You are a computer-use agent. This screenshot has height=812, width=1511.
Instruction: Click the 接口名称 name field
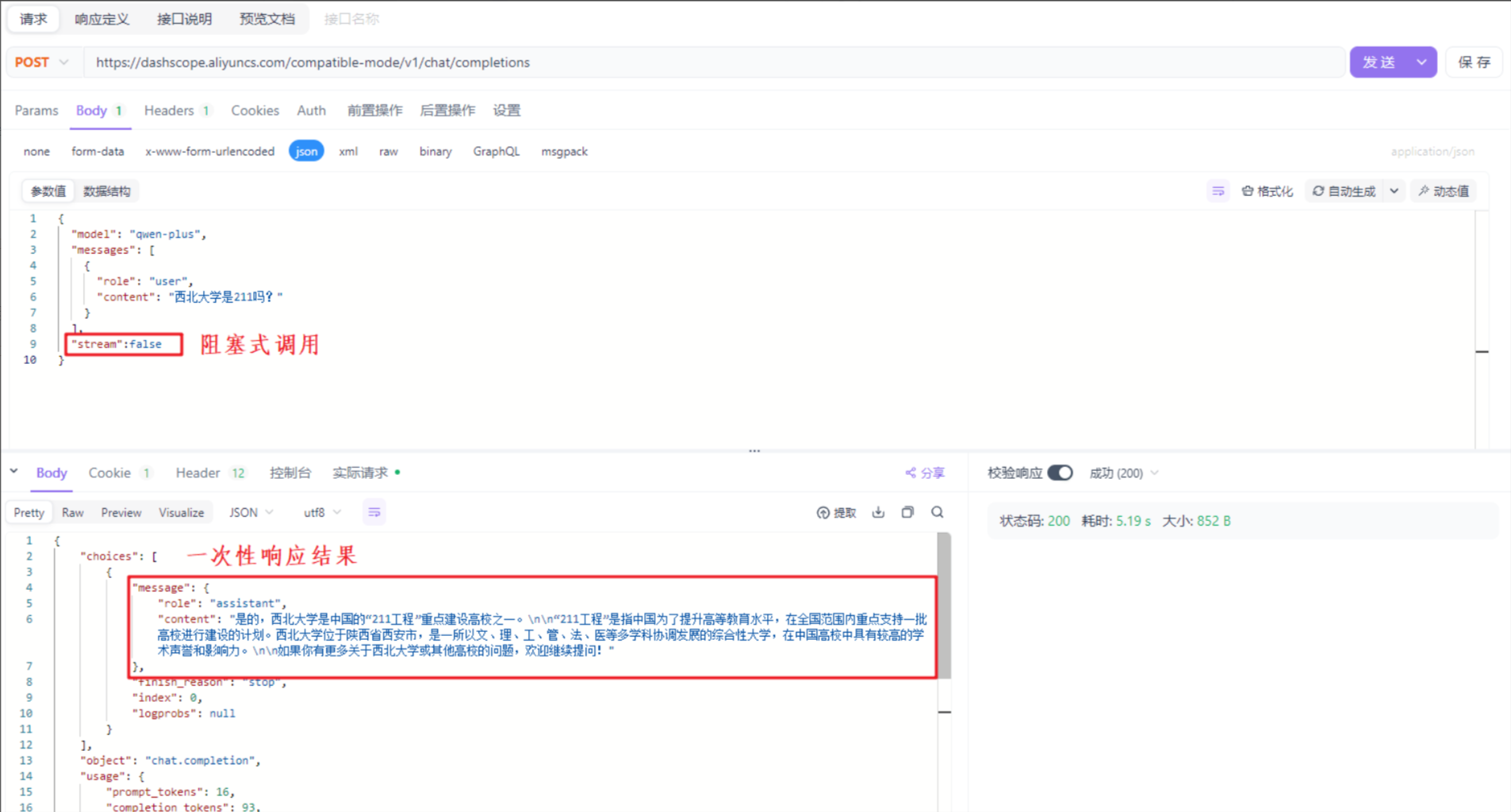351,19
